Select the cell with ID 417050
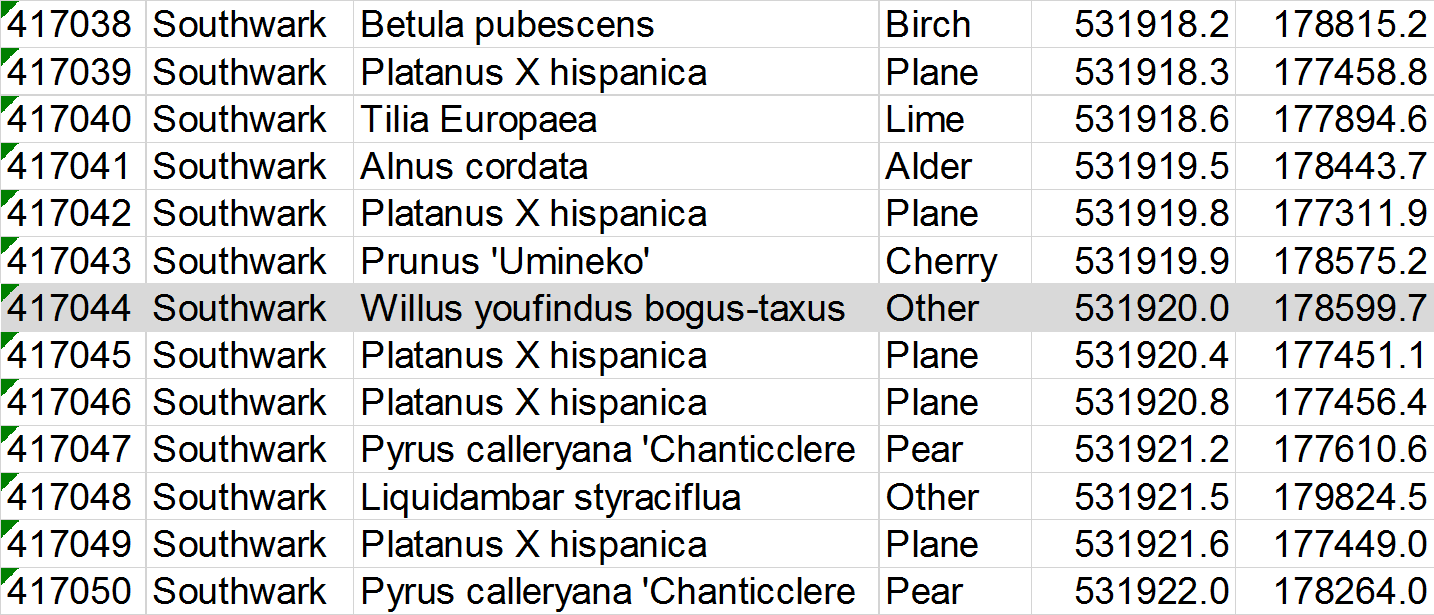Image resolution: width=1434 pixels, height=615 pixels. pyautogui.click(x=70, y=591)
